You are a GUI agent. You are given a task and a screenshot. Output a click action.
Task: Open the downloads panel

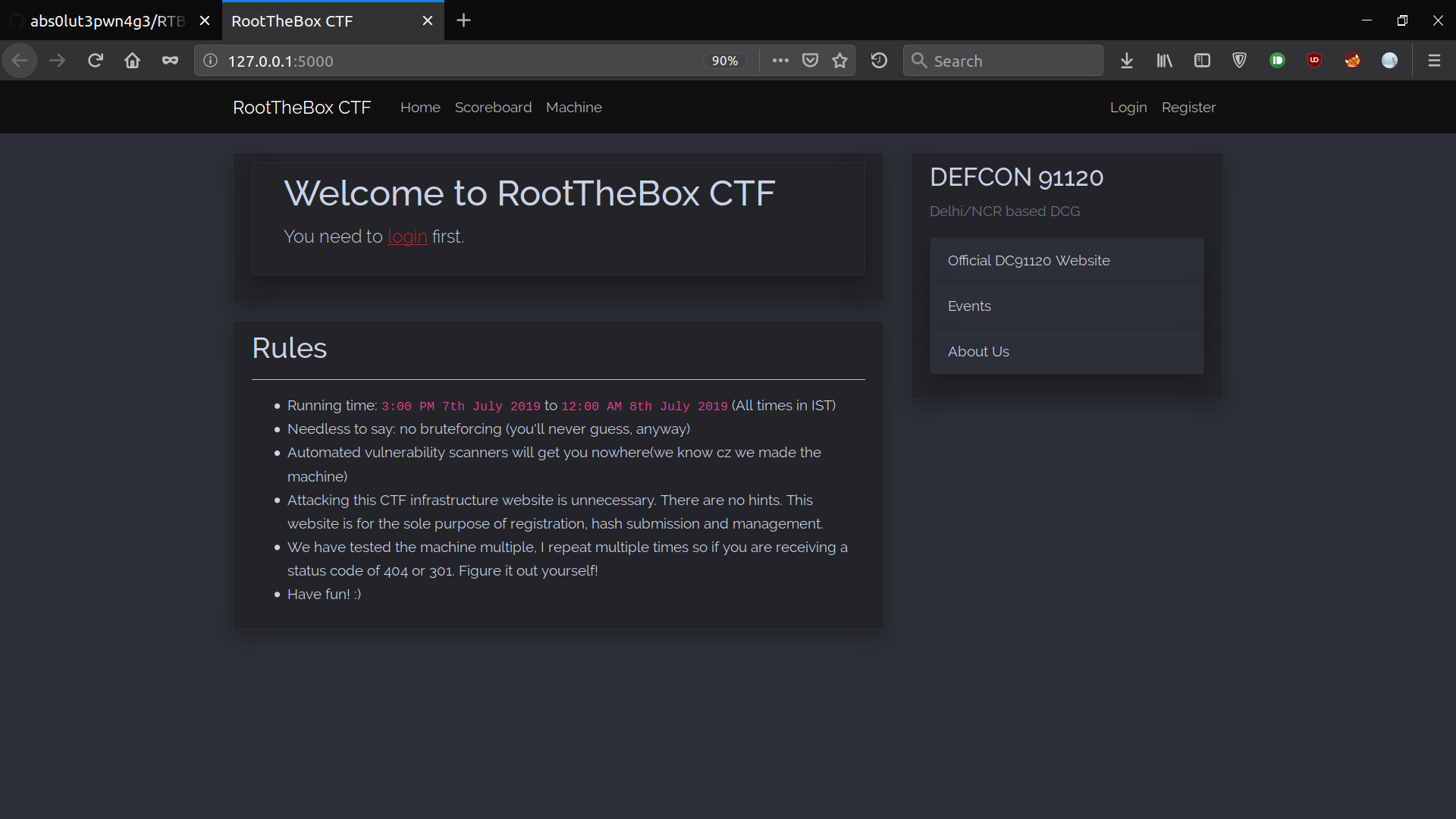pyautogui.click(x=1126, y=61)
